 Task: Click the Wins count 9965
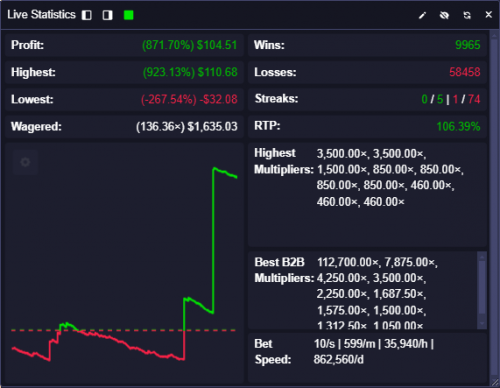pyautogui.click(x=468, y=45)
